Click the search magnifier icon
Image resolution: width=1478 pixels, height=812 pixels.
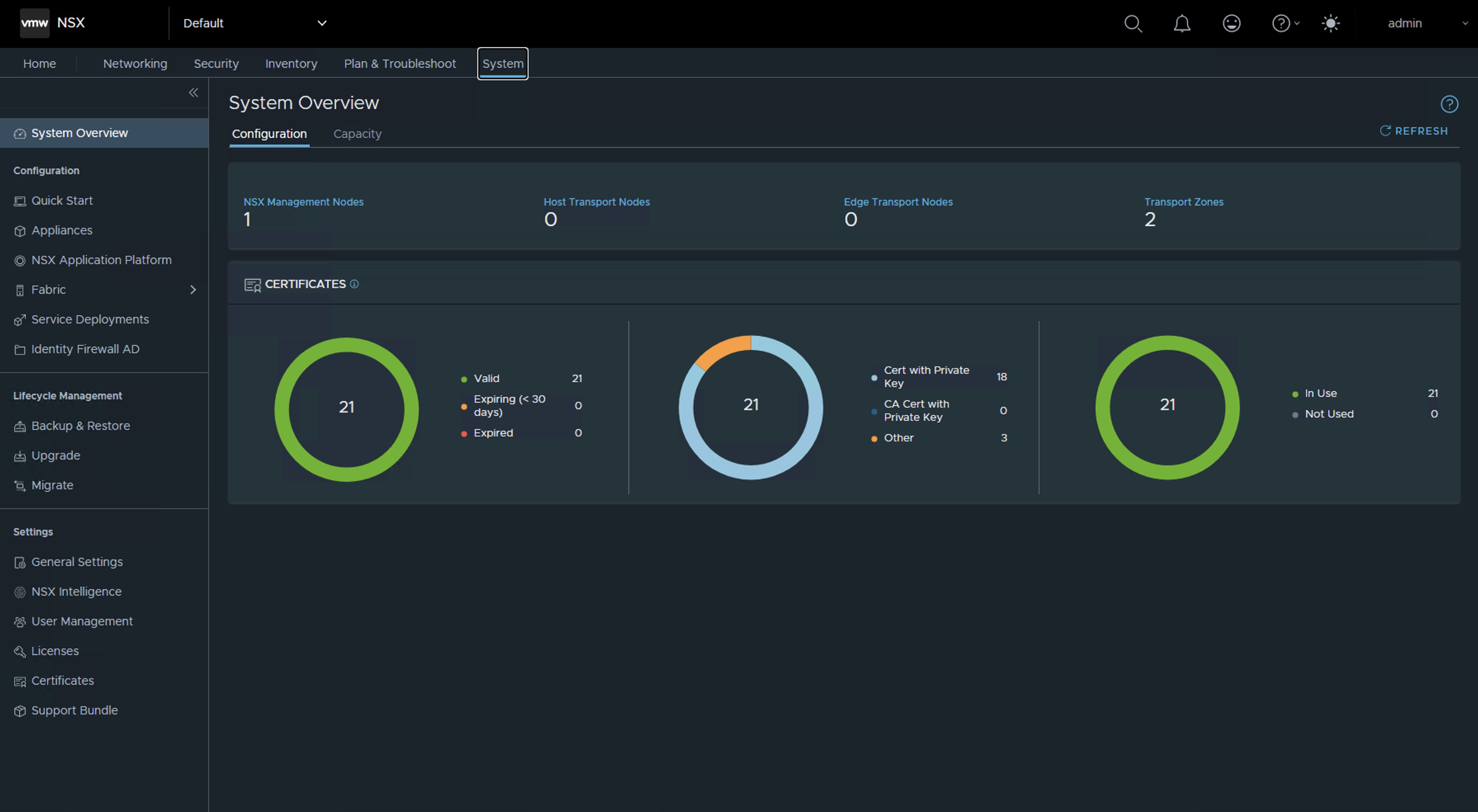point(1132,24)
